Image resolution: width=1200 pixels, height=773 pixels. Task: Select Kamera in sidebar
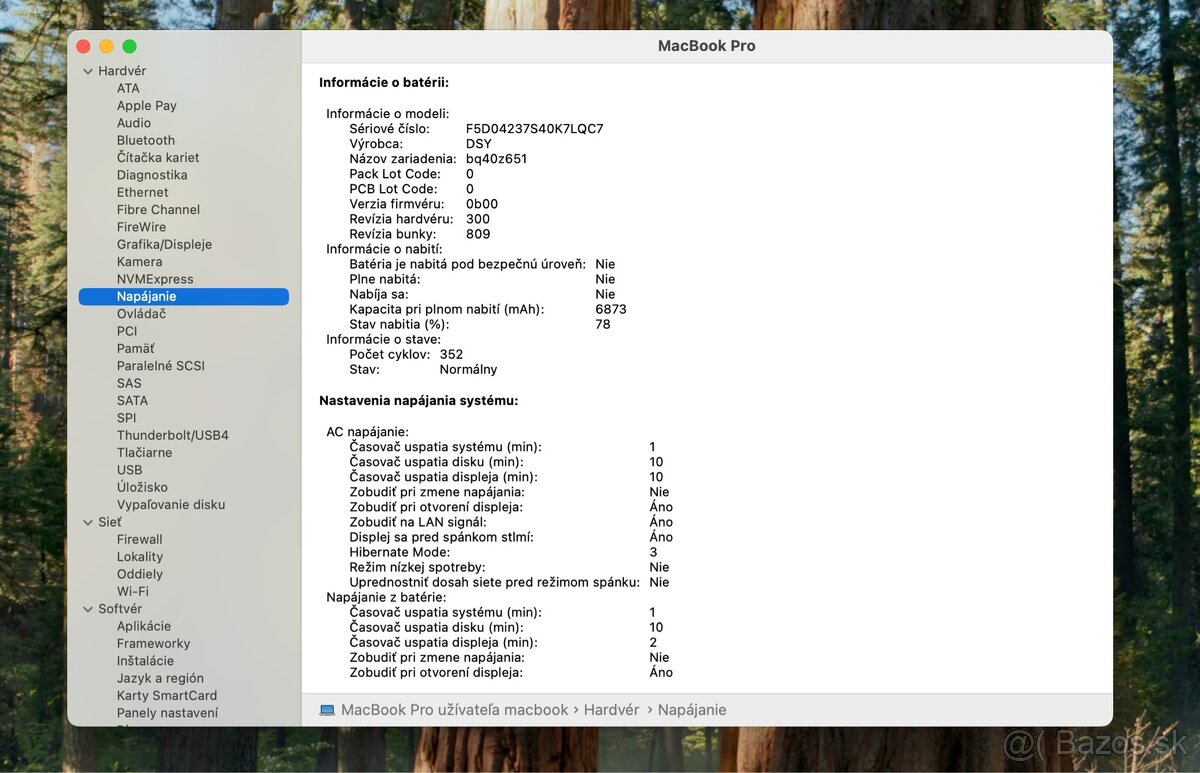point(139,262)
